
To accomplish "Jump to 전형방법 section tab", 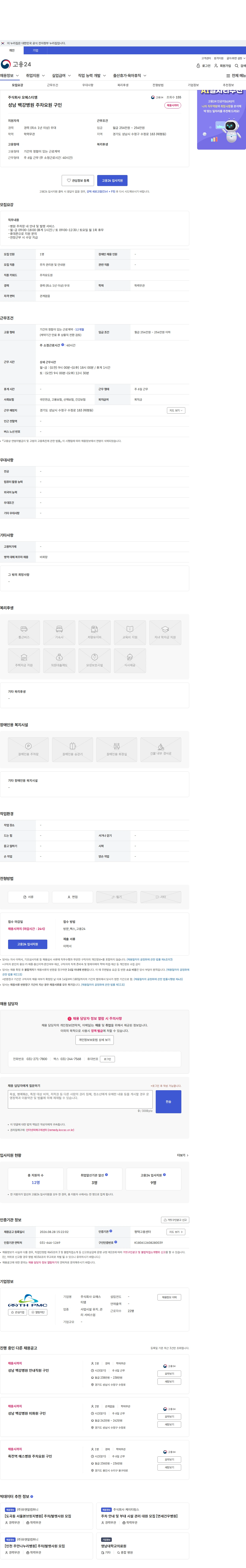I will coord(158,85).
